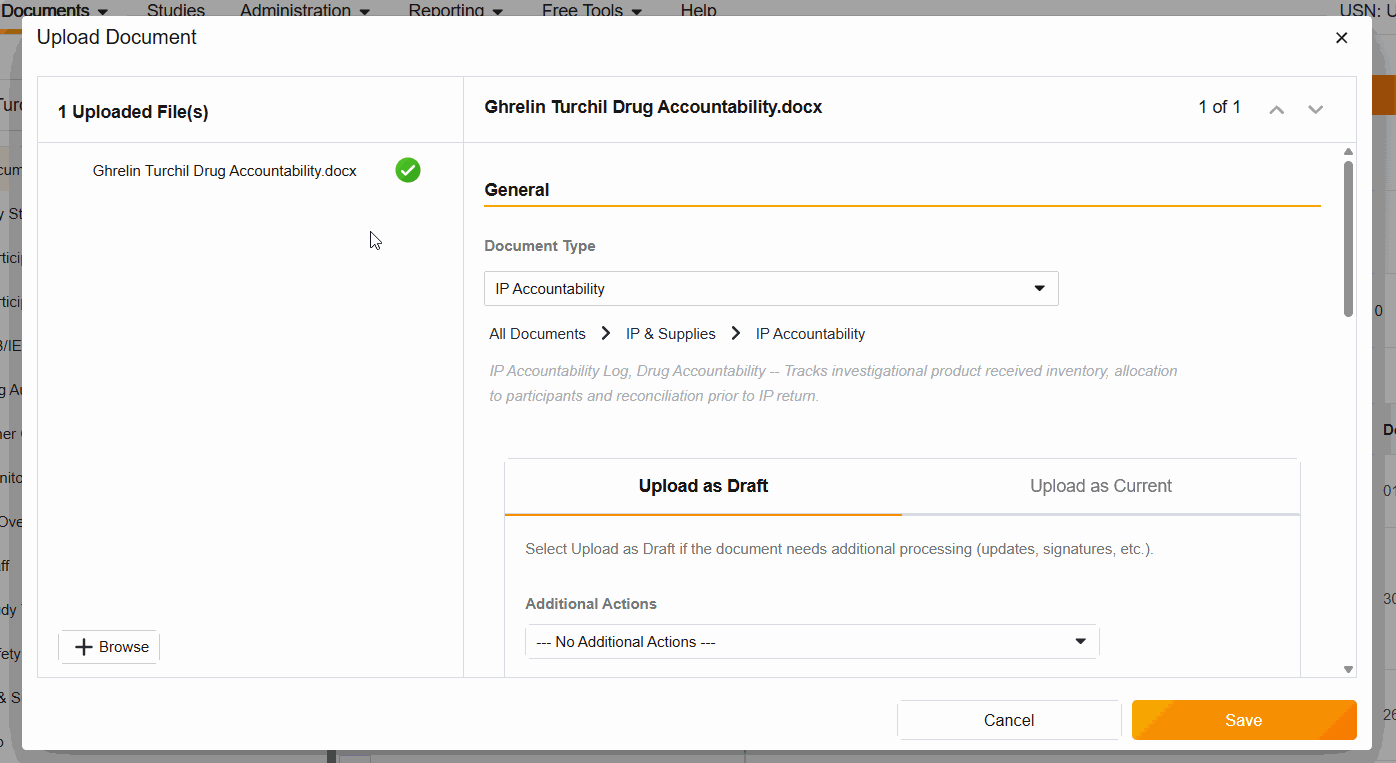Open the Document Type dropdown
Viewport: 1396px width, 763px height.
(771, 289)
